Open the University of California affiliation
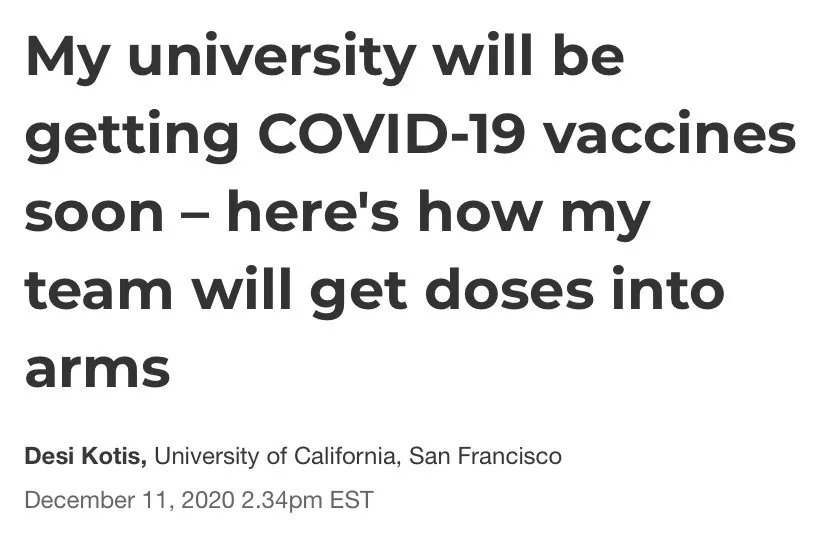The height and width of the screenshot is (540, 828). point(277,457)
